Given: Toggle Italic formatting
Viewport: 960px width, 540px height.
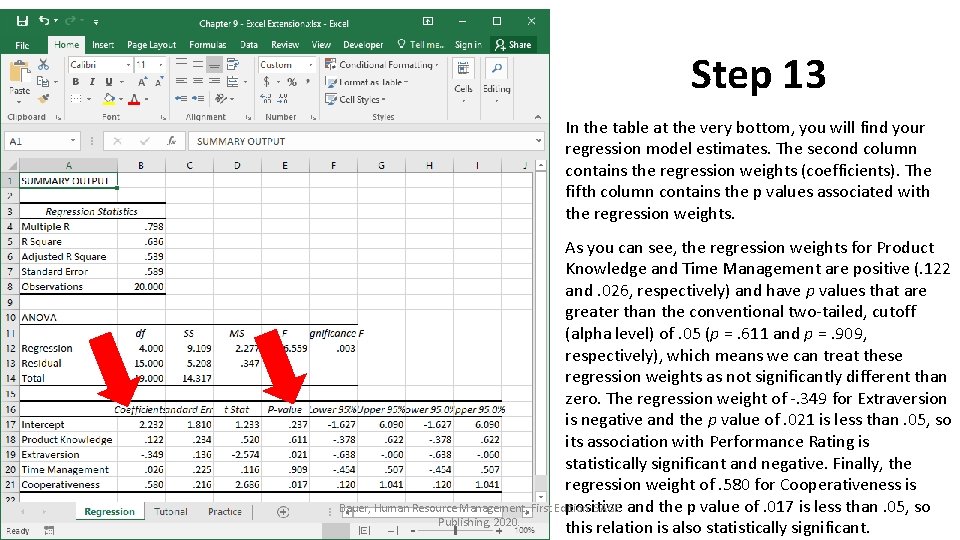Looking at the screenshot, I should 92,81.
